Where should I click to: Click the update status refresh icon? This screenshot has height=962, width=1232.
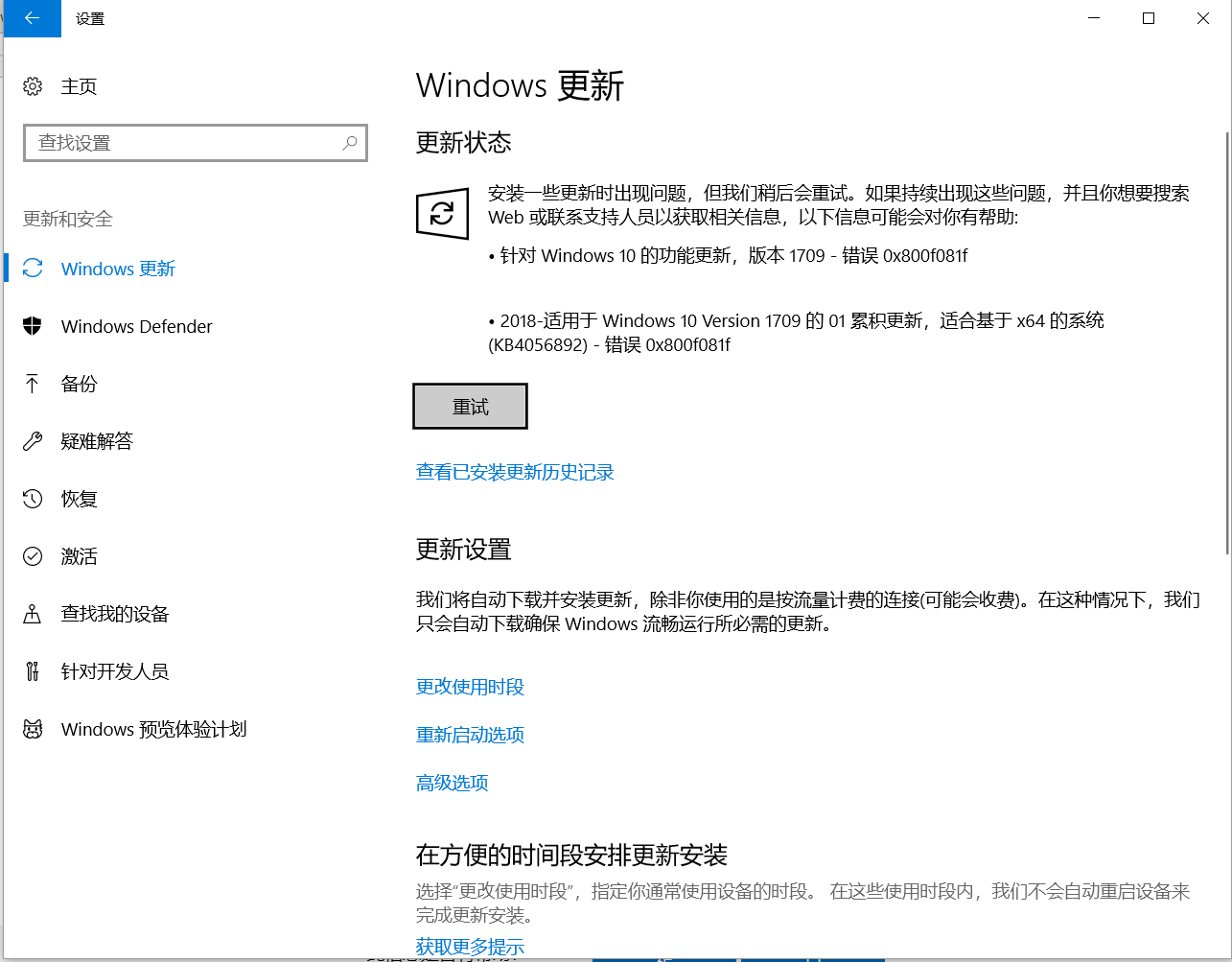(442, 213)
